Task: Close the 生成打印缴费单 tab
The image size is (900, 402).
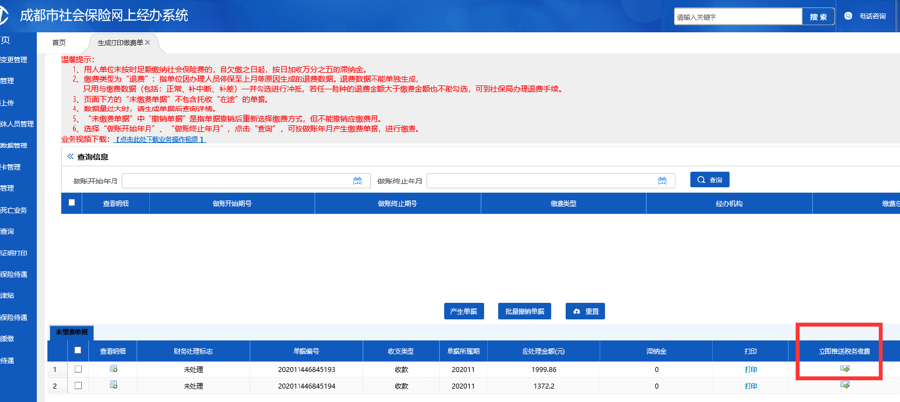Action: (148, 43)
